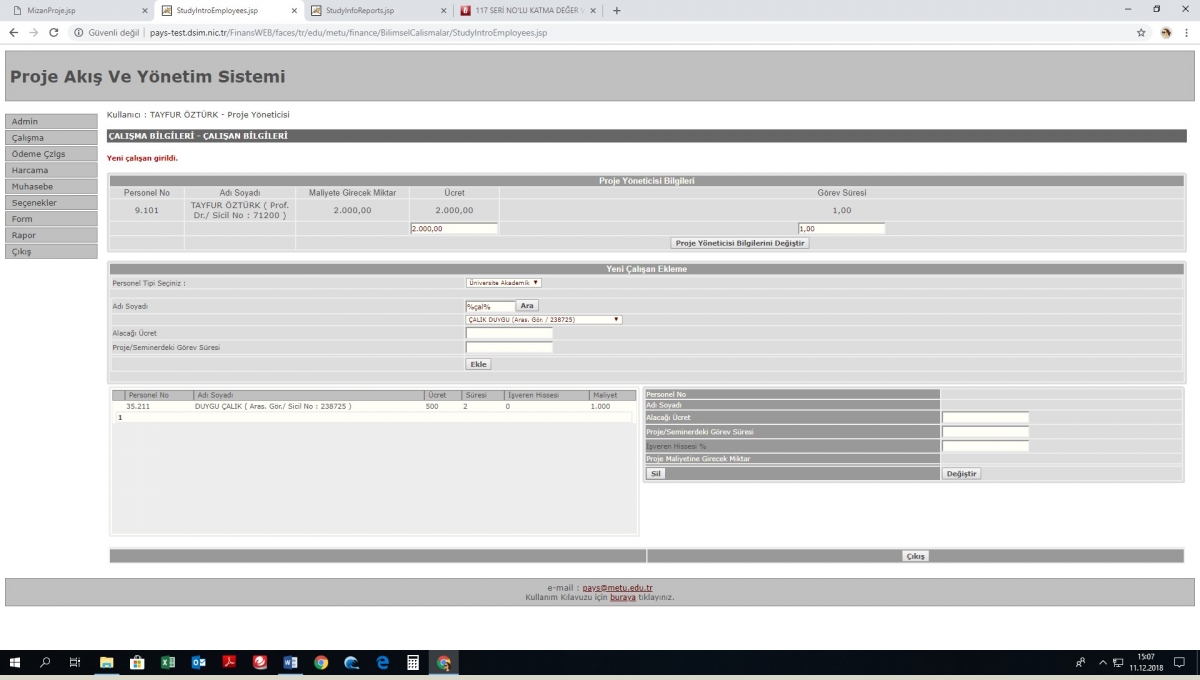Image resolution: width=1200 pixels, height=680 pixels.
Task: Follow the pays@metu.edu.tr email link
Action: (x=617, y=588)
